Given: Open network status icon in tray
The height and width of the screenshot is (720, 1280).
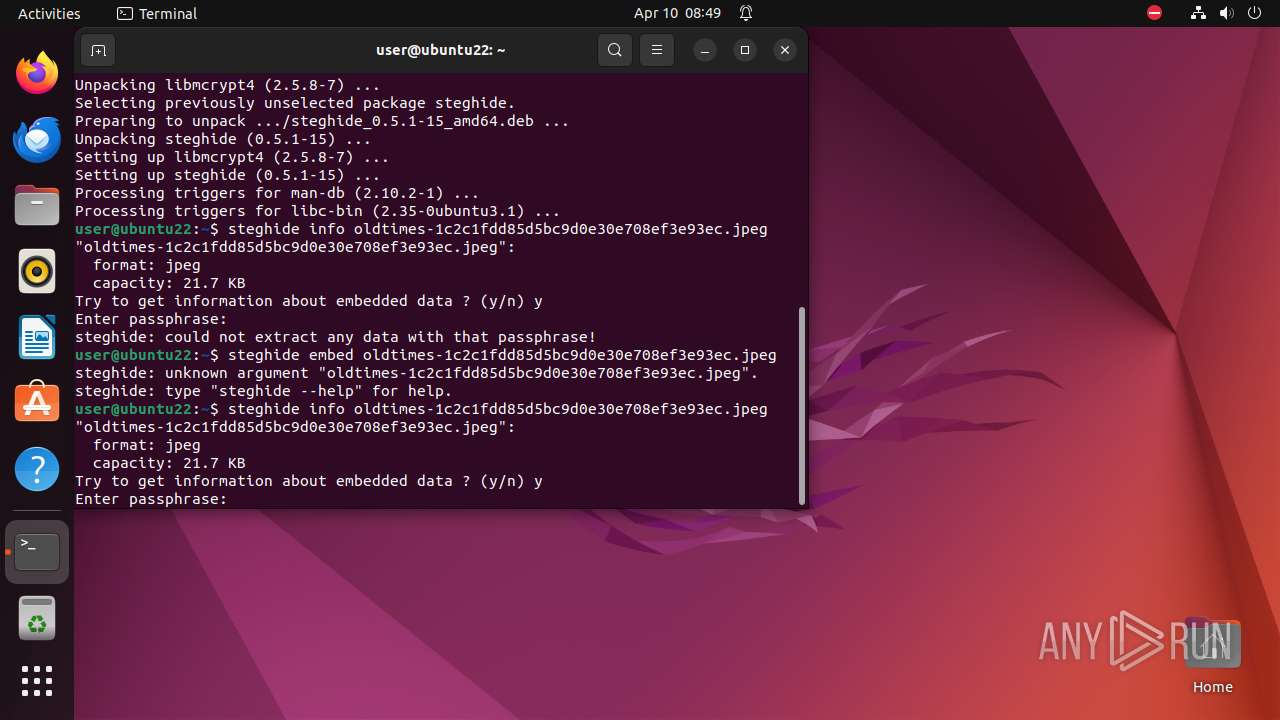Looking at the screenshot, I should tap(1199, 13).
